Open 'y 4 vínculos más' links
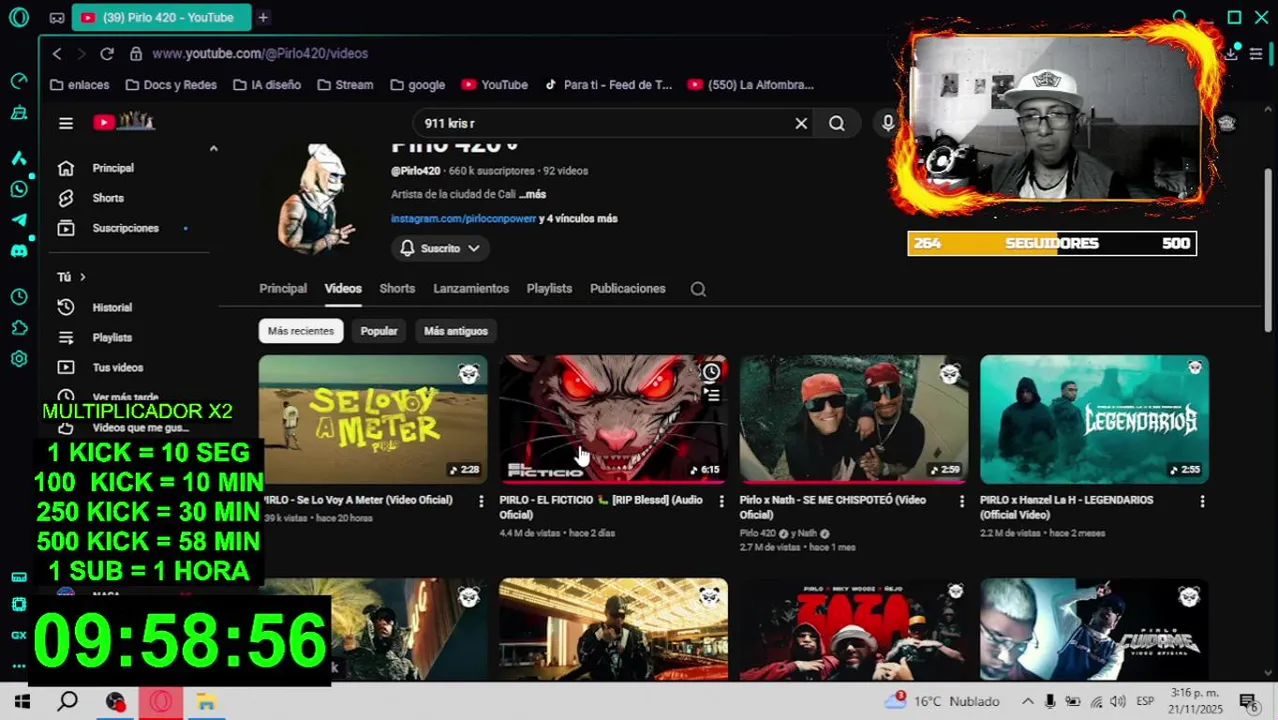The height and width of the screenshot is (720, 1278). (x=578, y=218)
